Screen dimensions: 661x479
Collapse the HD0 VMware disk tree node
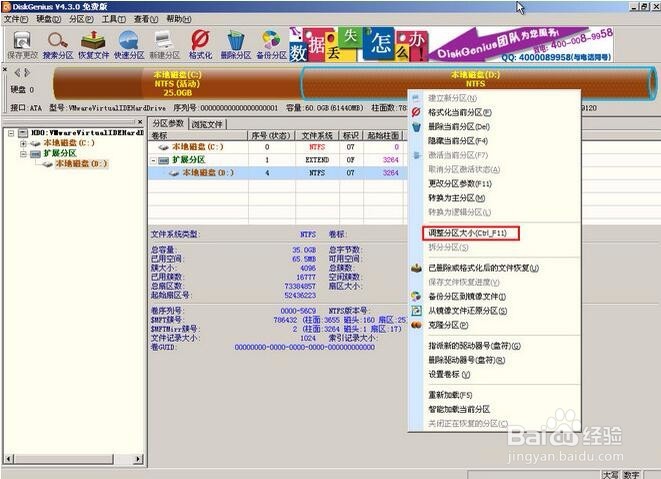pos(11,133)
